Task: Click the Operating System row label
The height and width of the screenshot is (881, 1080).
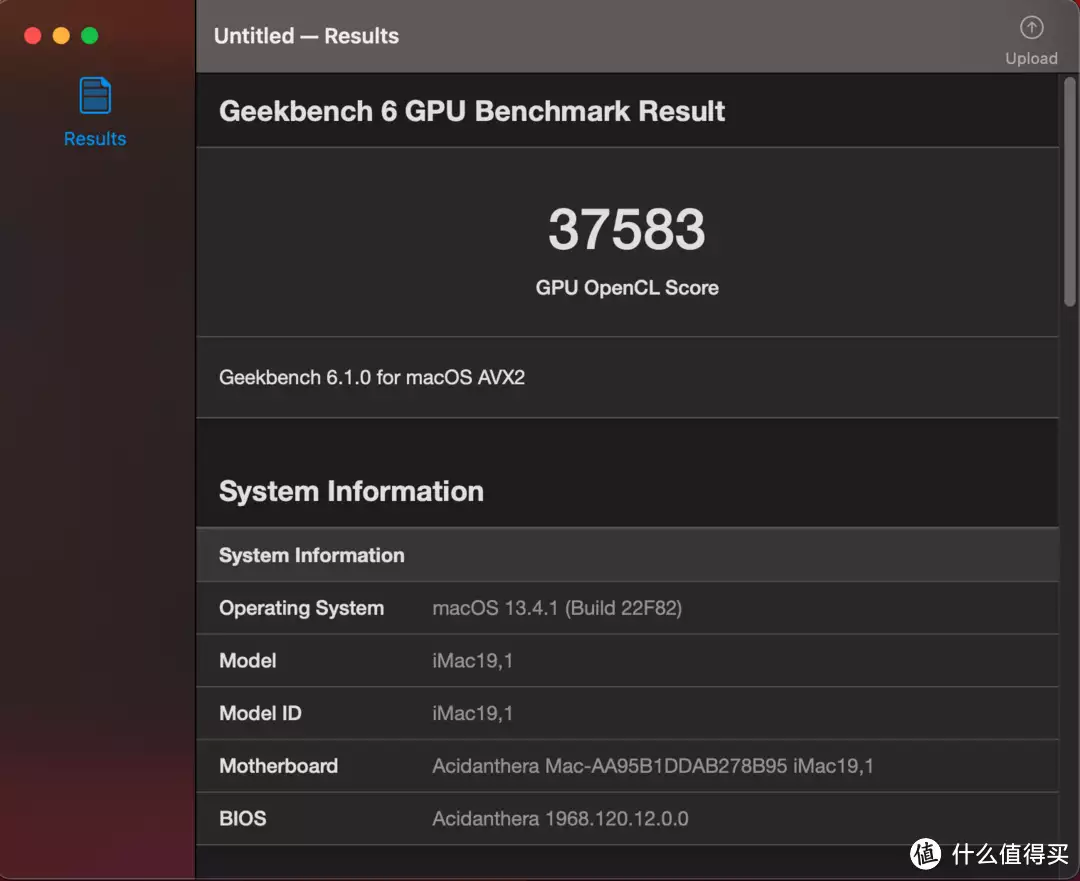Action: click(x=302, y=608)
